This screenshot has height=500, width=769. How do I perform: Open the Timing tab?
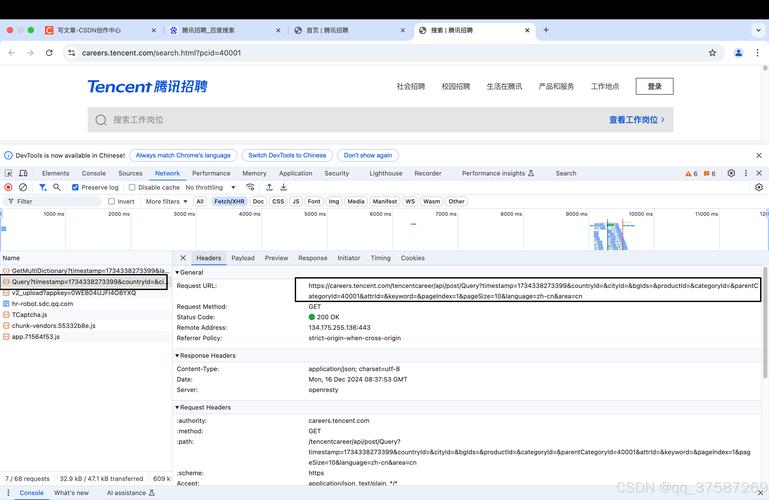coord(380,258)
